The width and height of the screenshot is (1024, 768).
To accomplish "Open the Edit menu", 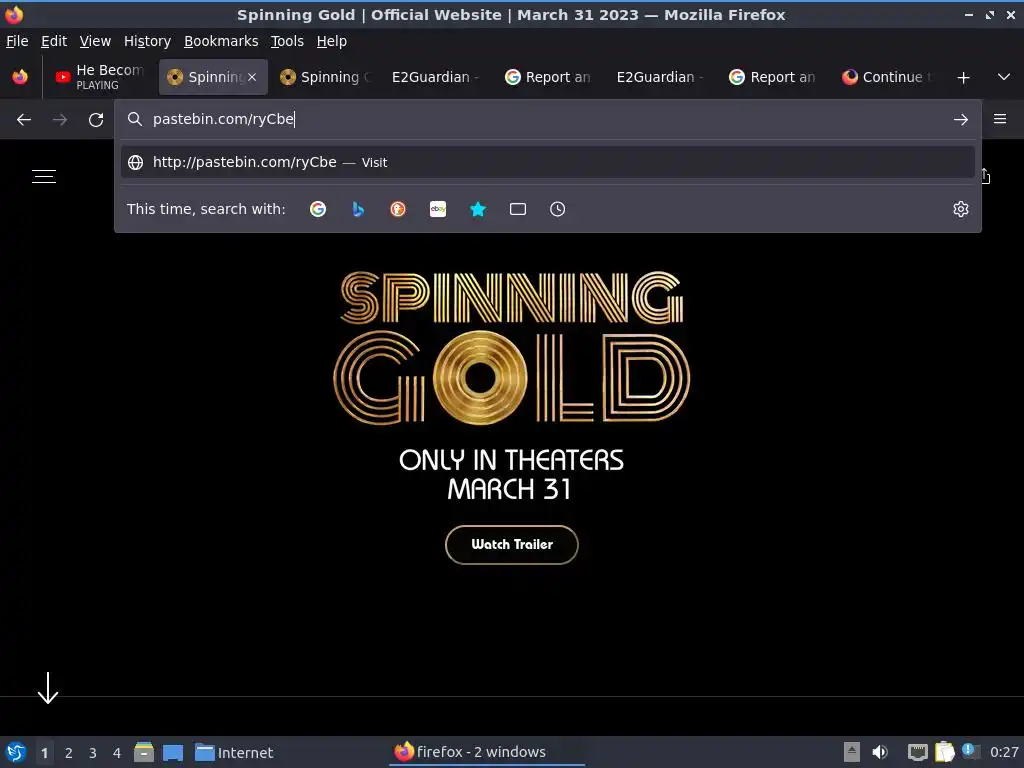I will 54,41.
